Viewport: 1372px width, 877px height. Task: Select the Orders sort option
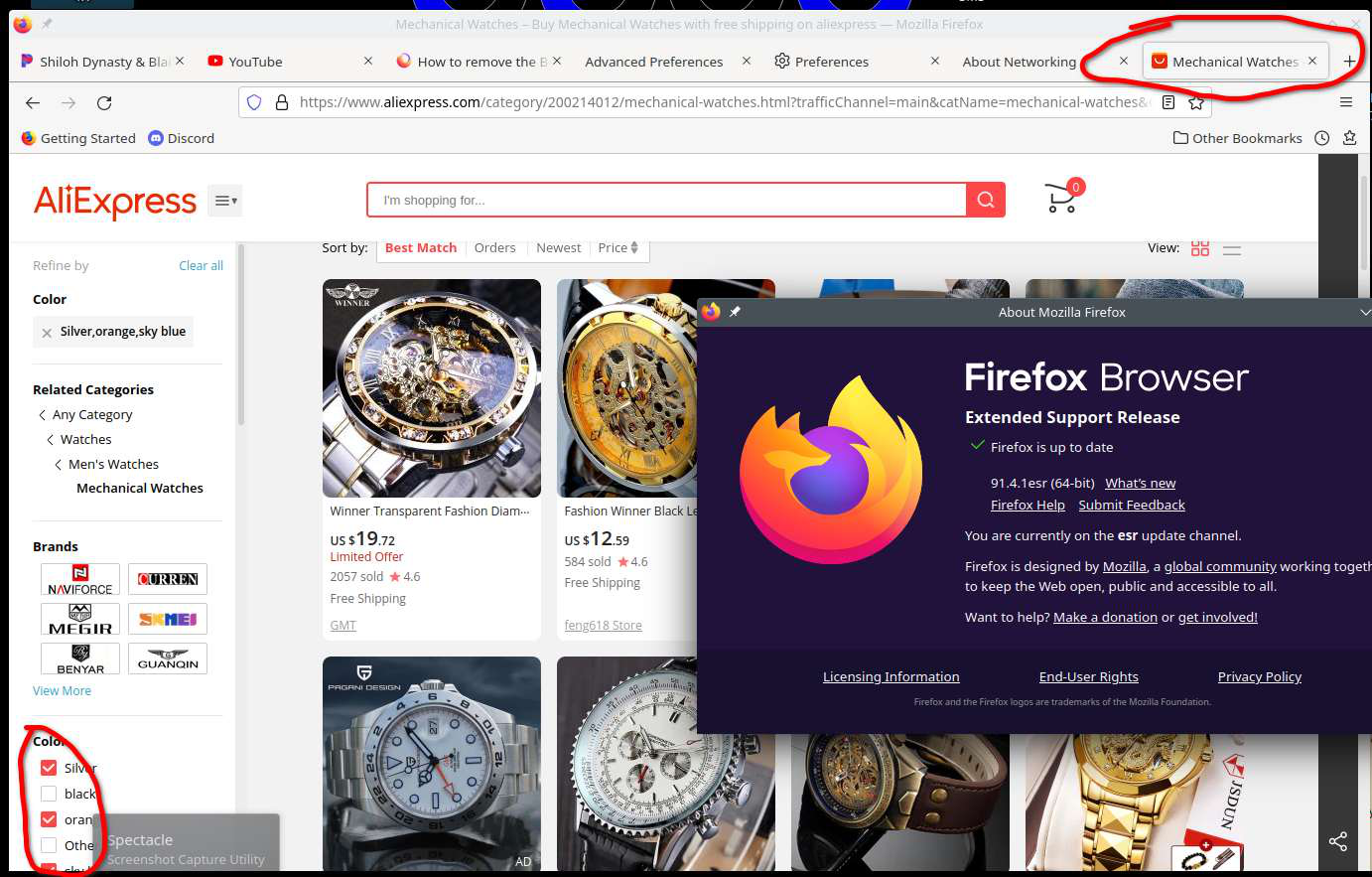(494, 247)
